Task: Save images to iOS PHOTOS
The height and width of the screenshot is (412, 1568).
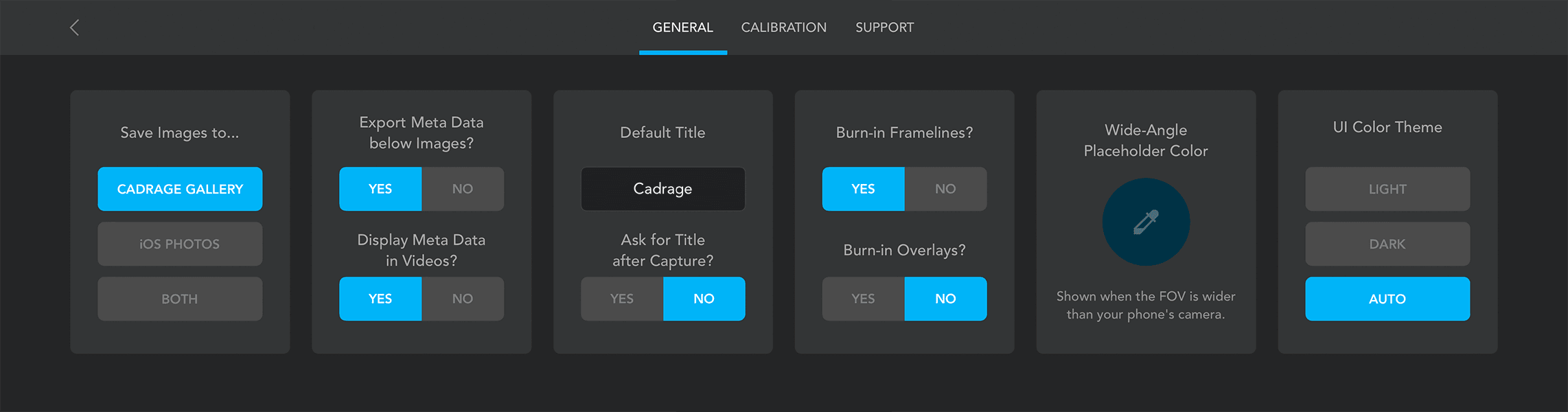Action: pos(179,244)
